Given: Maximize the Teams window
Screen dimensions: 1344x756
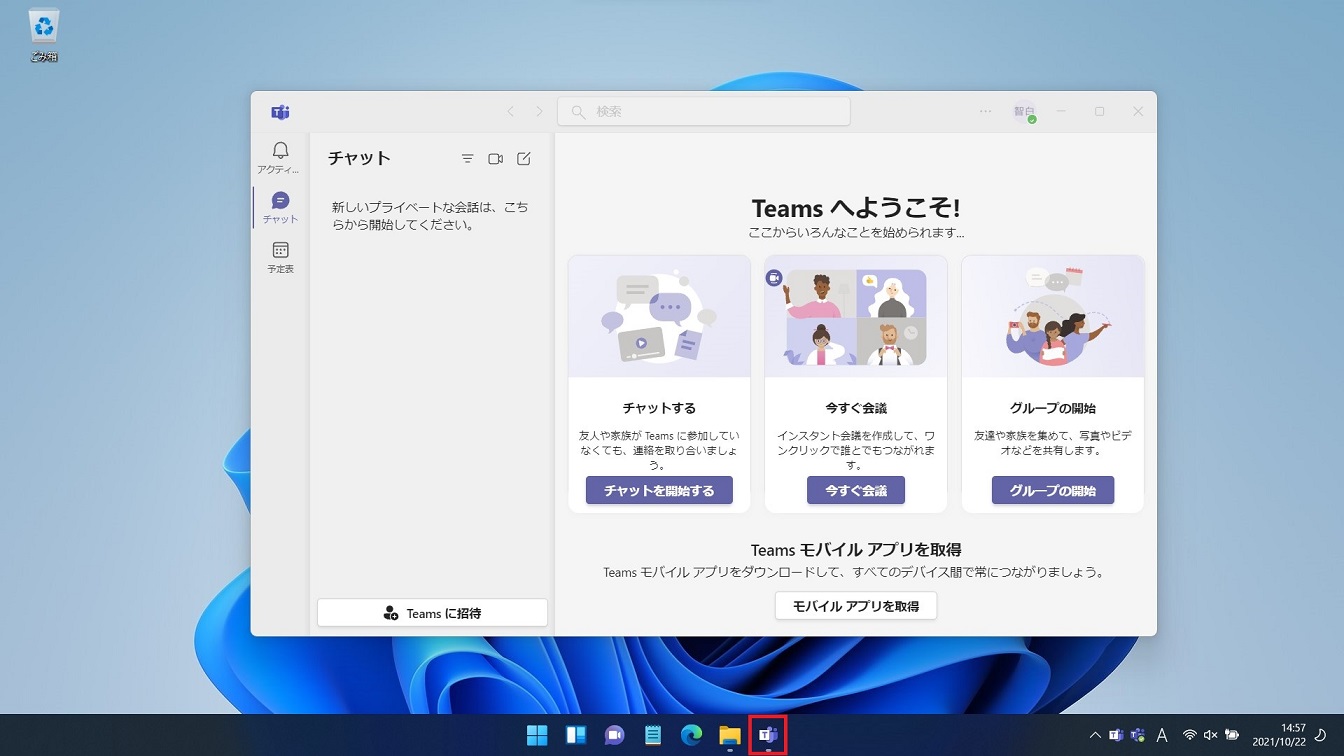Looking at the screenshot, I should pyautogui.click(x=1099, y=112).
